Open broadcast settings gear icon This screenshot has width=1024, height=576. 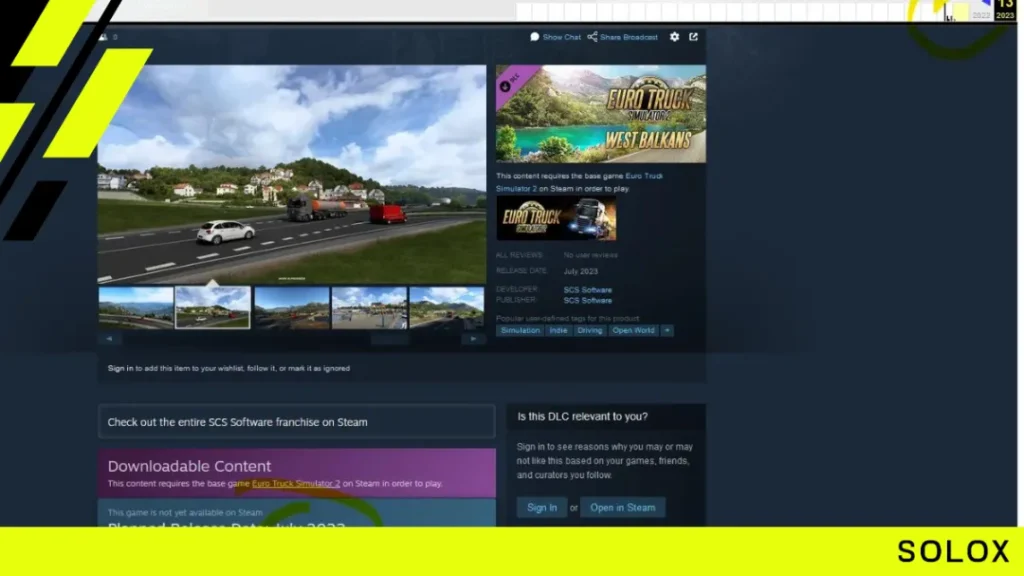click(x=675, y=37)
